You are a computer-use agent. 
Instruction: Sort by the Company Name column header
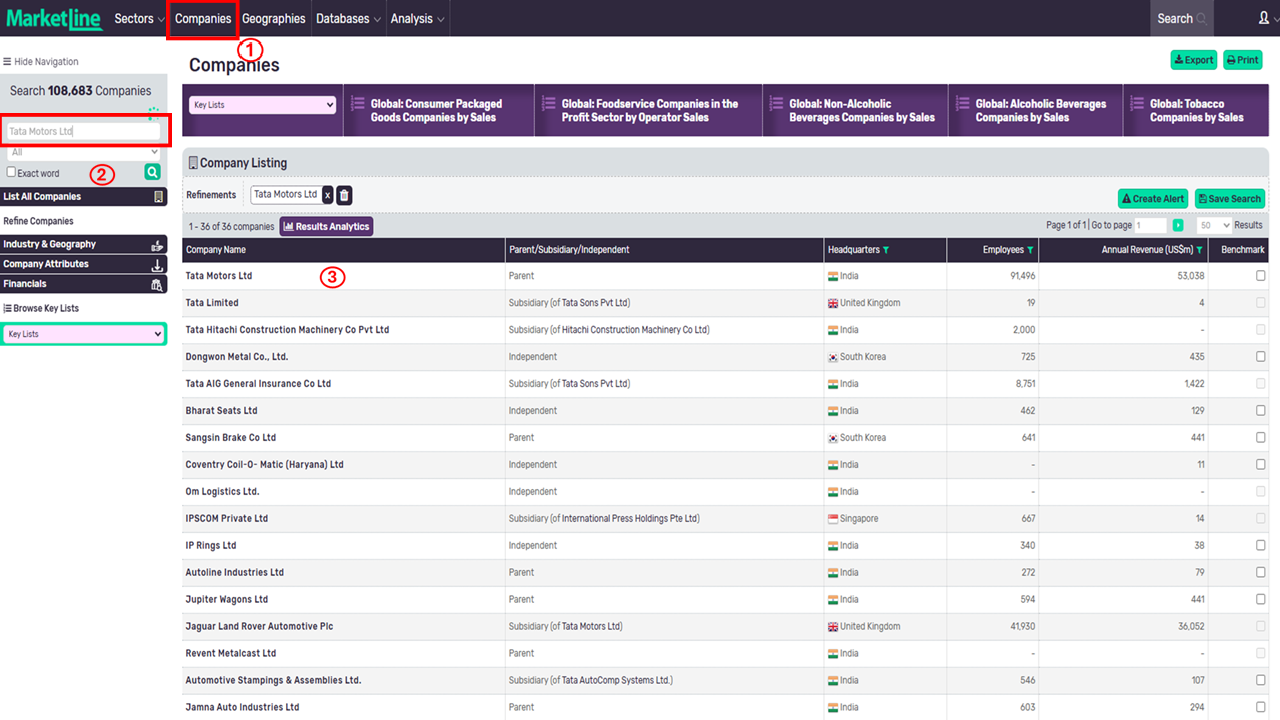pos(216,250)
